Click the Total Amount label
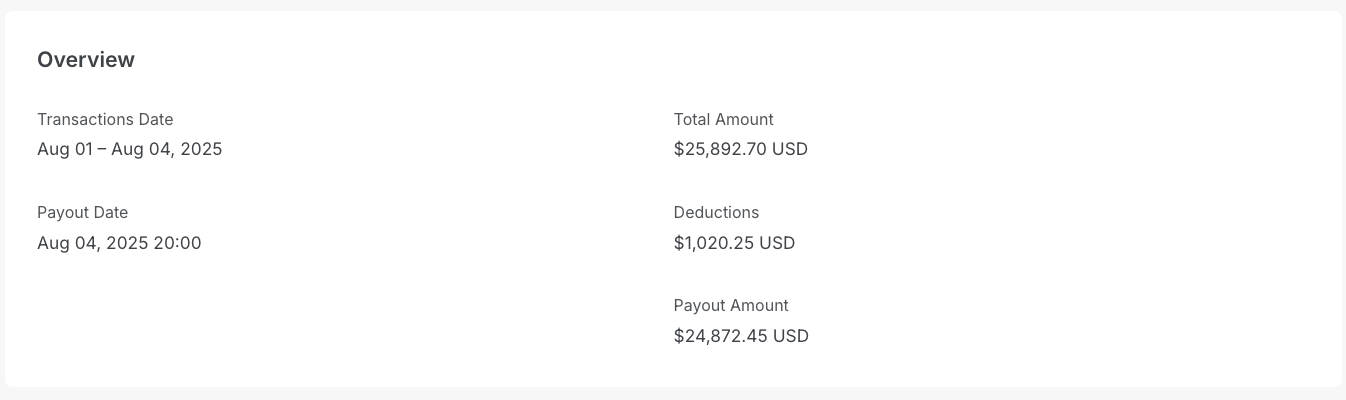This screenshot has height=400, width=1346. click(x=723, y=120)
